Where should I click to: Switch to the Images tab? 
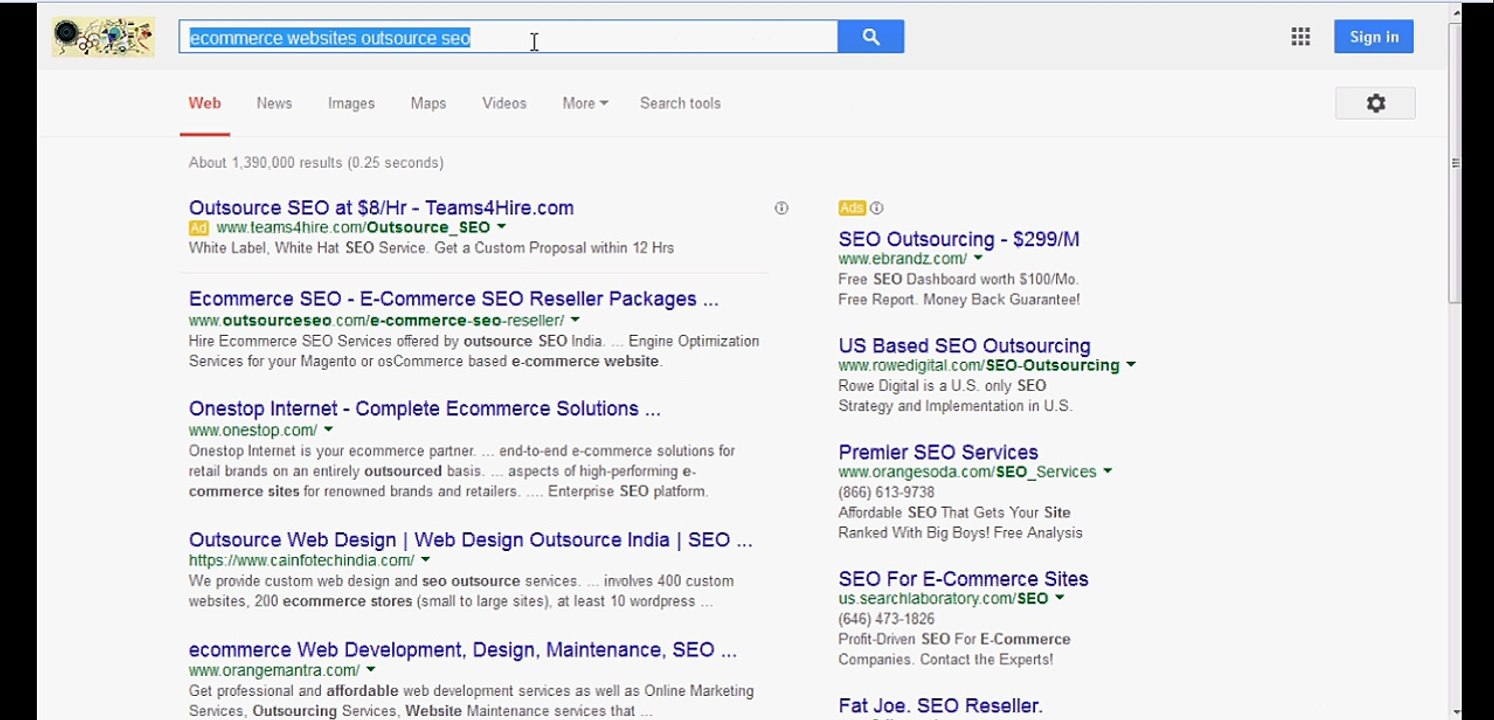click(351, 103)
